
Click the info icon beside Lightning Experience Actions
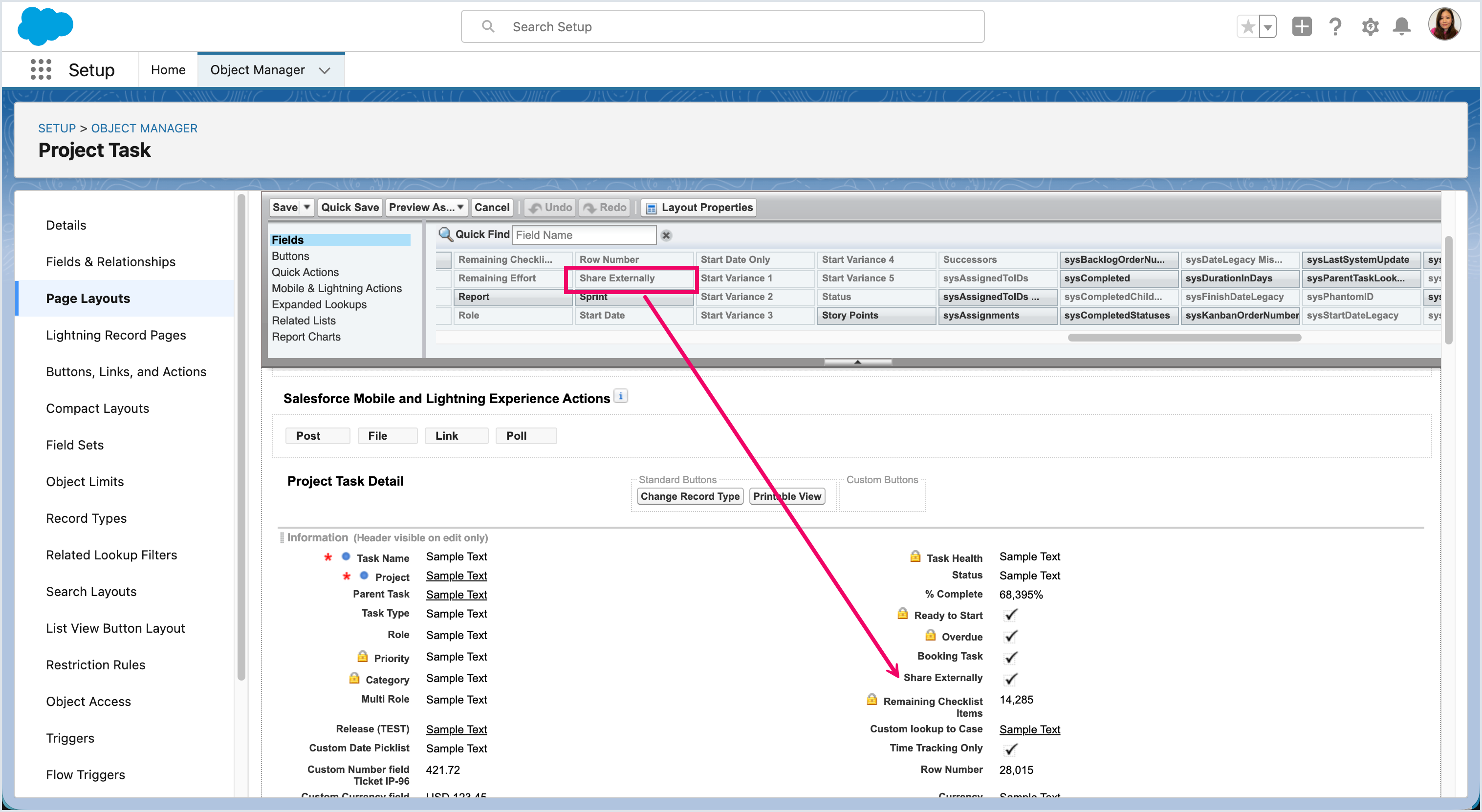point(621,396)
